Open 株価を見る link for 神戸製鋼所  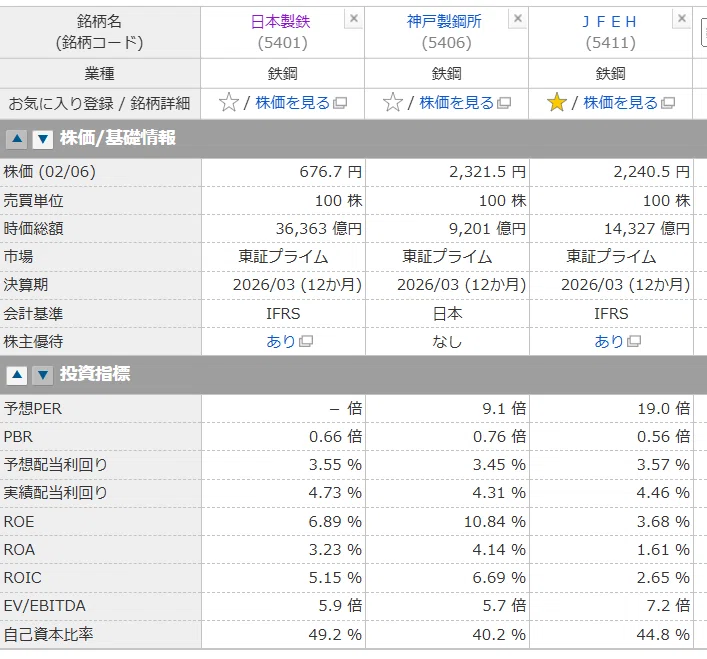click(x=457, y=103)
